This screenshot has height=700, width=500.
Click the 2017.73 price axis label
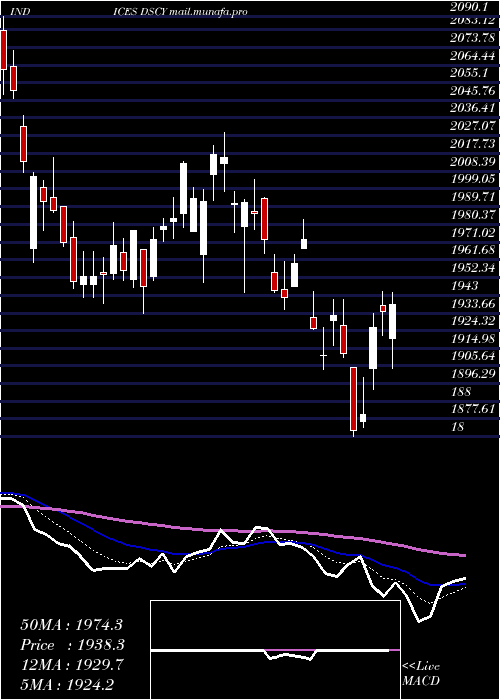click(472, 144)
